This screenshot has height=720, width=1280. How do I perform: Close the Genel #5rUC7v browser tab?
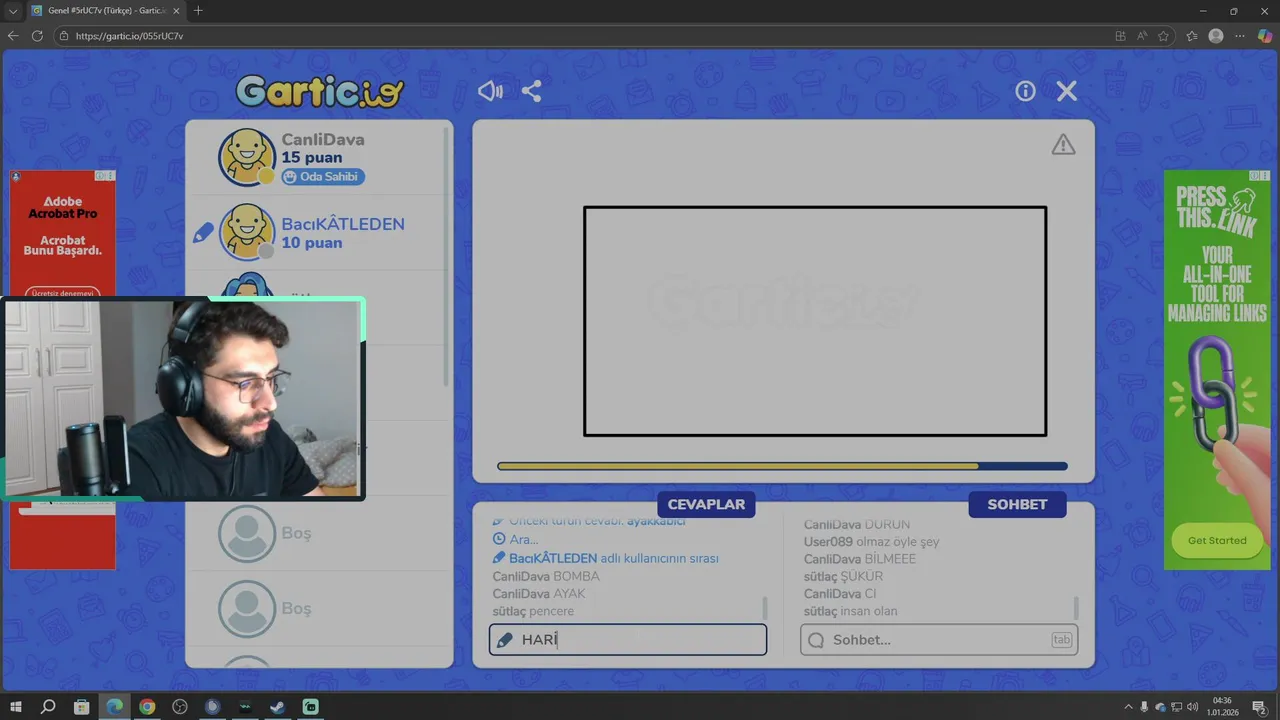[x=178, y=11]
